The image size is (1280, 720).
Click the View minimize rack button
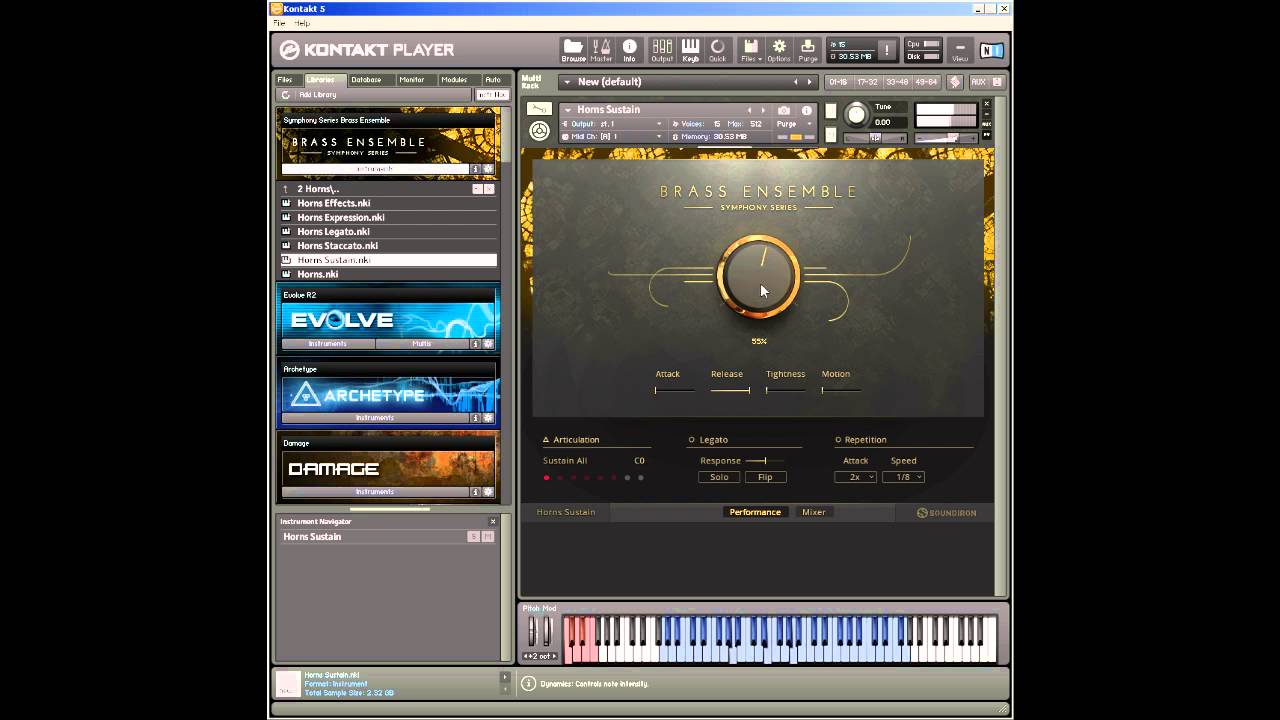(960, 50)
